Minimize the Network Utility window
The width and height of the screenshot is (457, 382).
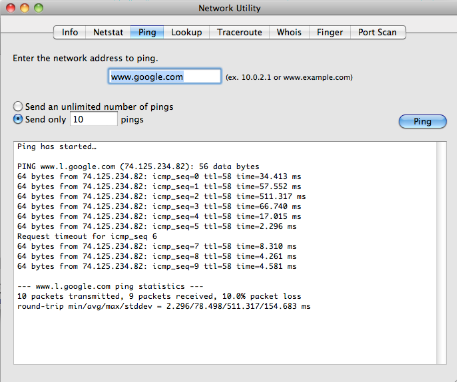(x=25, y=8)
